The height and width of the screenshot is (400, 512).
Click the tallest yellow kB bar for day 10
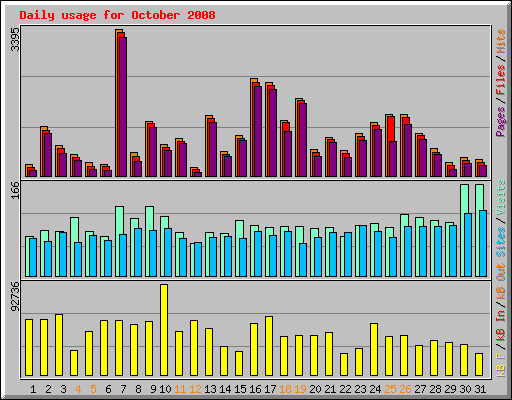click(x=164, y=330)
